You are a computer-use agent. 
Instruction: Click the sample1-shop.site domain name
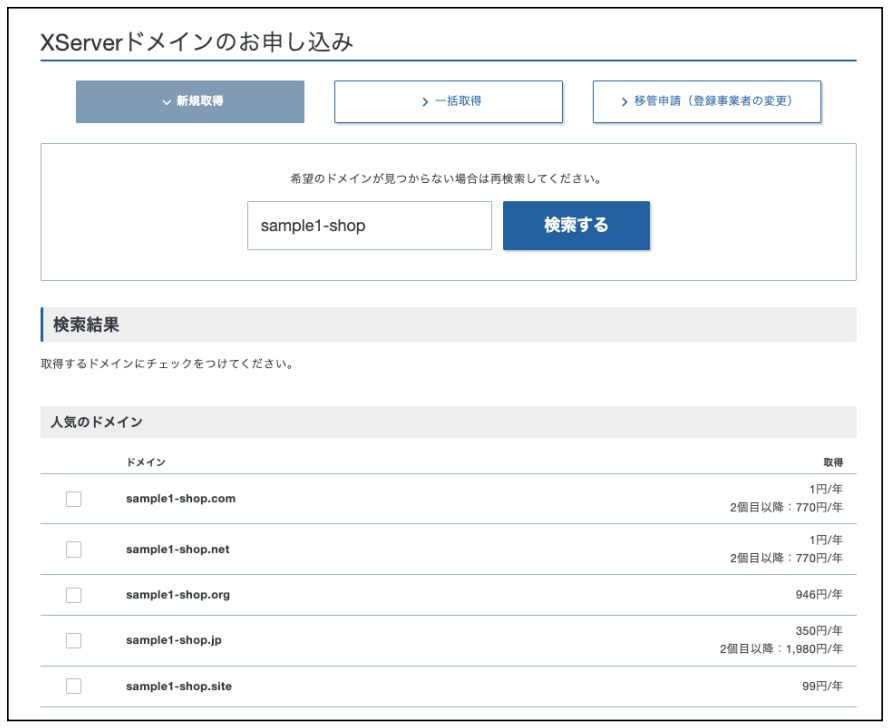(x=179, y=686)
